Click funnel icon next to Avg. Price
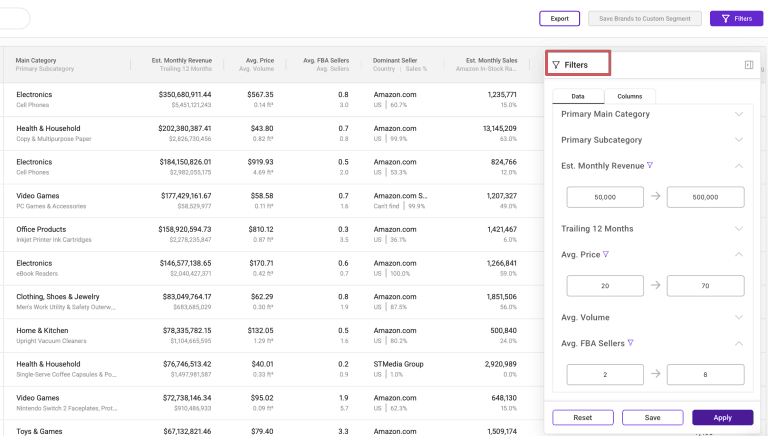 pos(606,254)
